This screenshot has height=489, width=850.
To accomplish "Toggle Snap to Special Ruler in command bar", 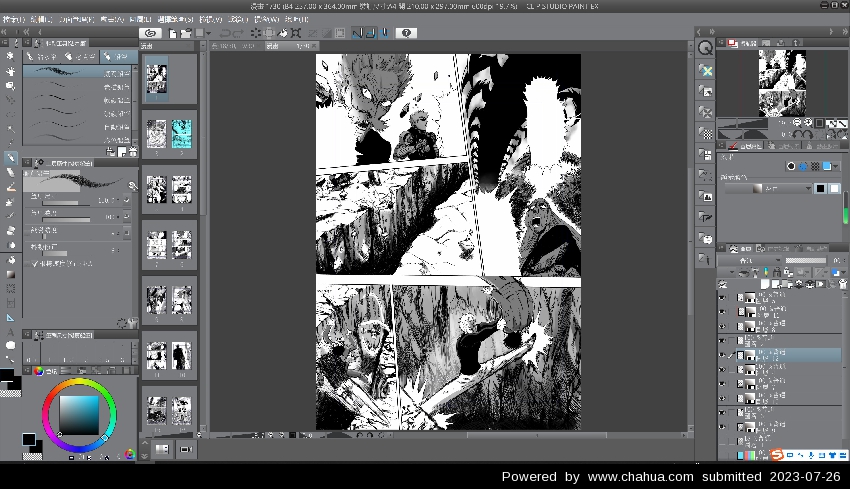I will pyautogui.click(x=371, y=33).
